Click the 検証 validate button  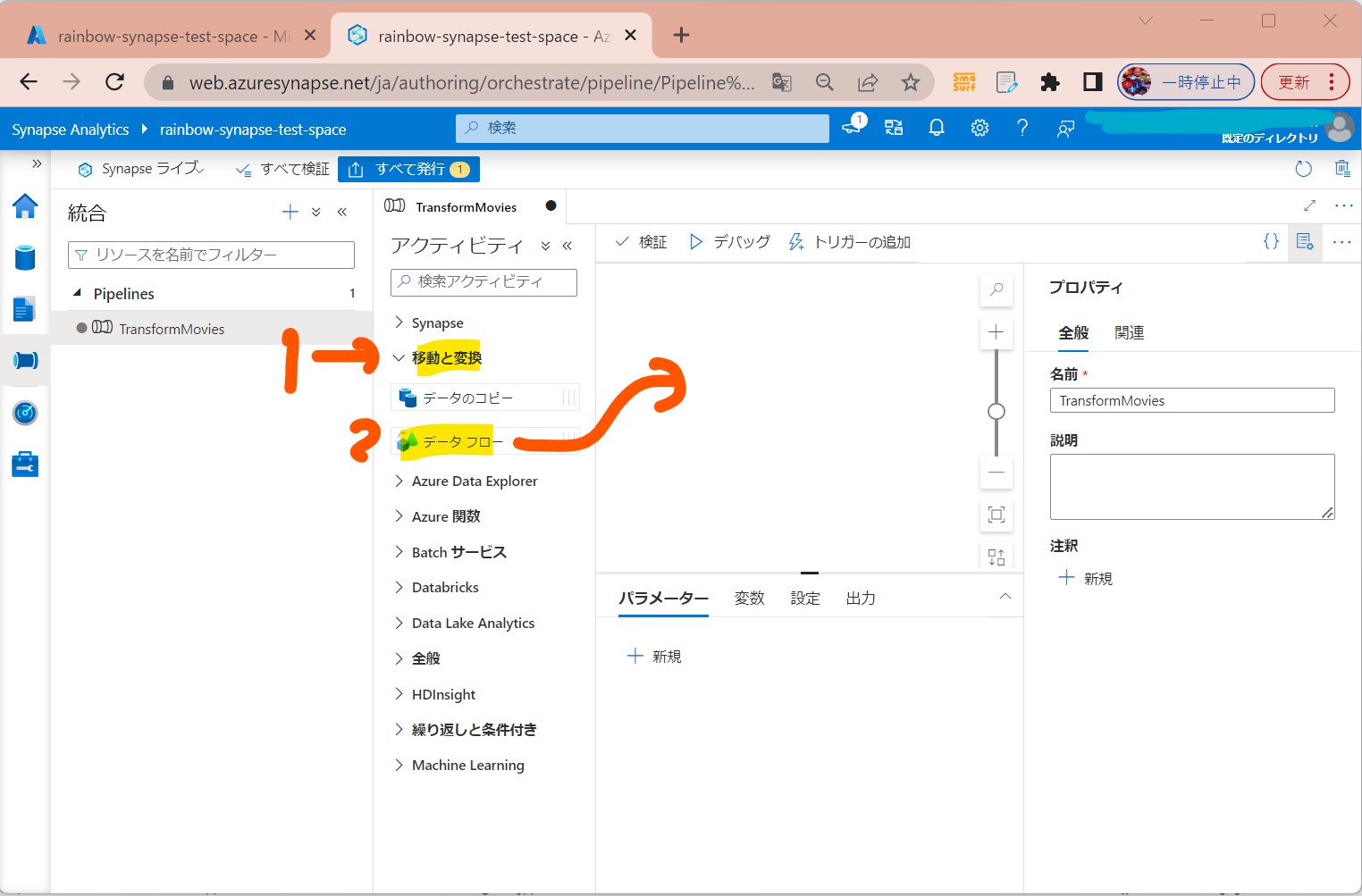pos(642,242)
